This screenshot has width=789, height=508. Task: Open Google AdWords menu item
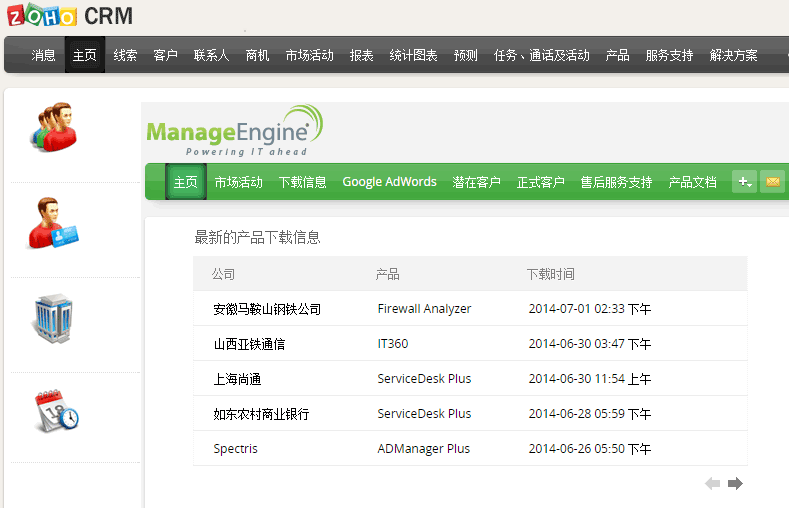click(389, 182)
